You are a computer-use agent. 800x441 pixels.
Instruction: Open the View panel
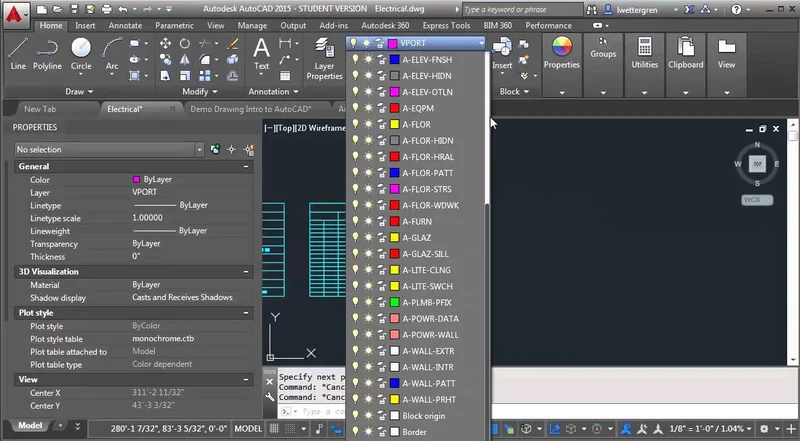tap(727, 53)
